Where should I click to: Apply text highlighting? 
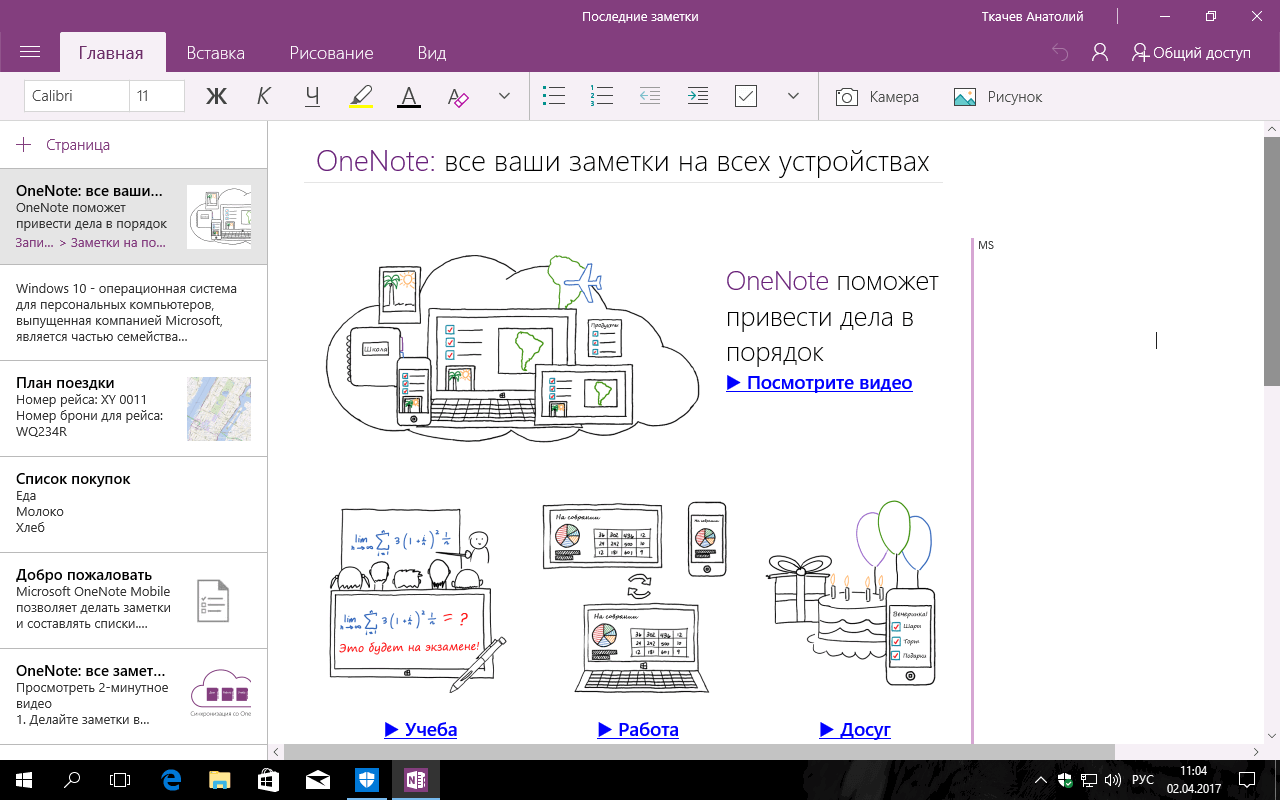point(361,96)
